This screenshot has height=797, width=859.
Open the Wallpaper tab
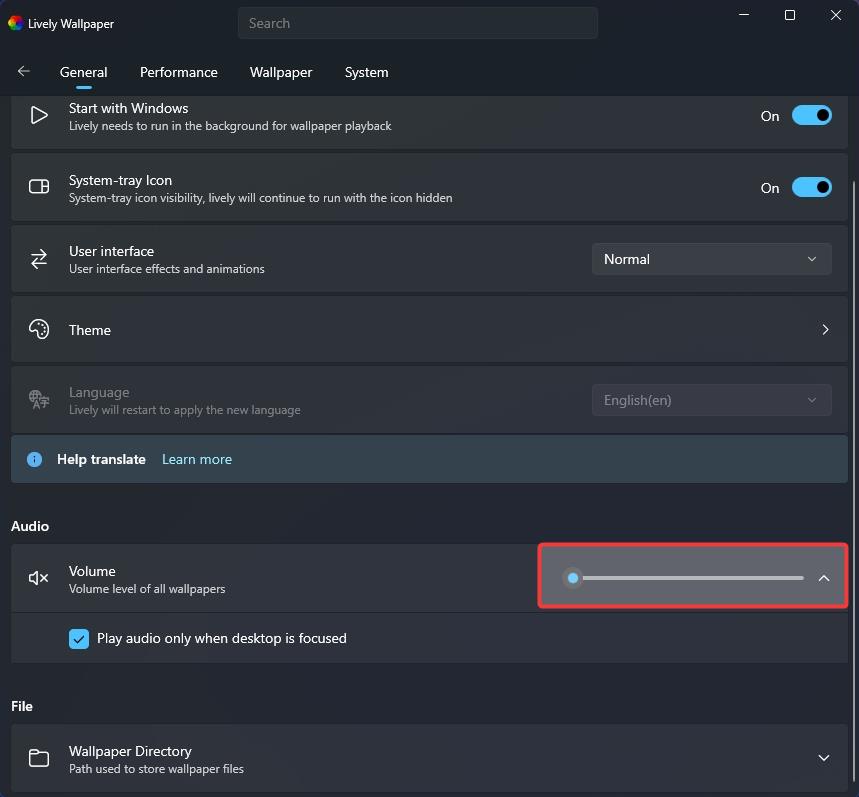click(x=281, y=72)
